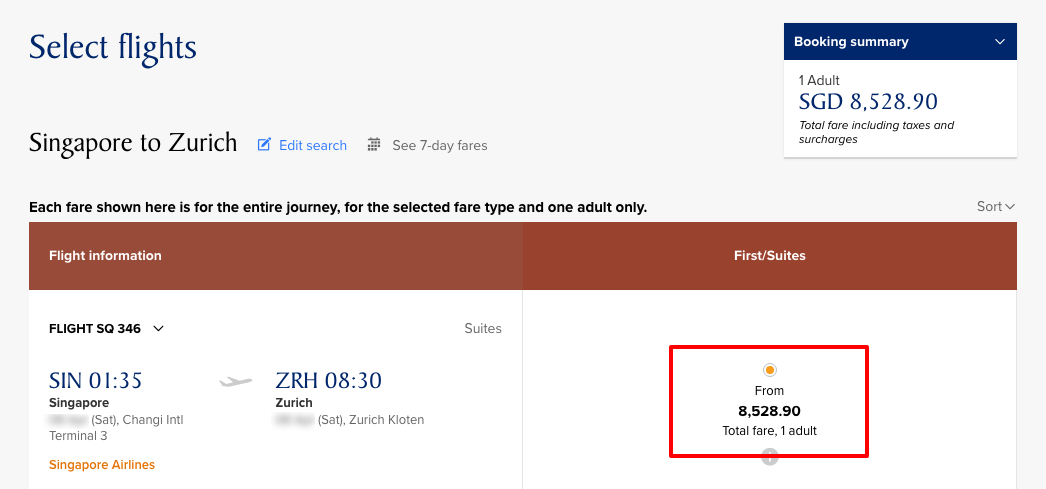The width and height of the screenshot is (1046, 489).
Task: Open See 7-day fares
Action: (439, 145)
